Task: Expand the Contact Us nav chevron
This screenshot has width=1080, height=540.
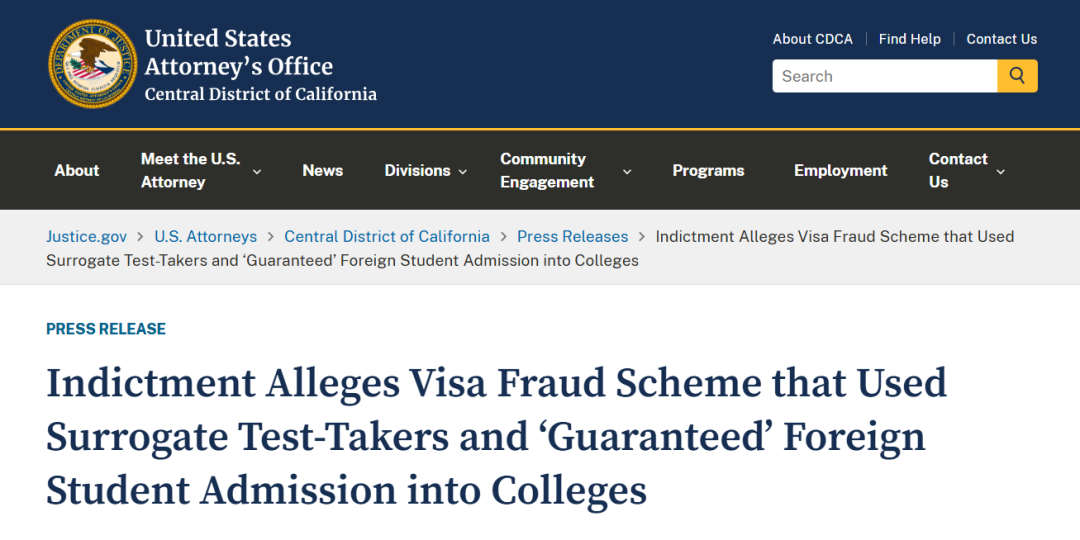Action: coord(1001,171)
